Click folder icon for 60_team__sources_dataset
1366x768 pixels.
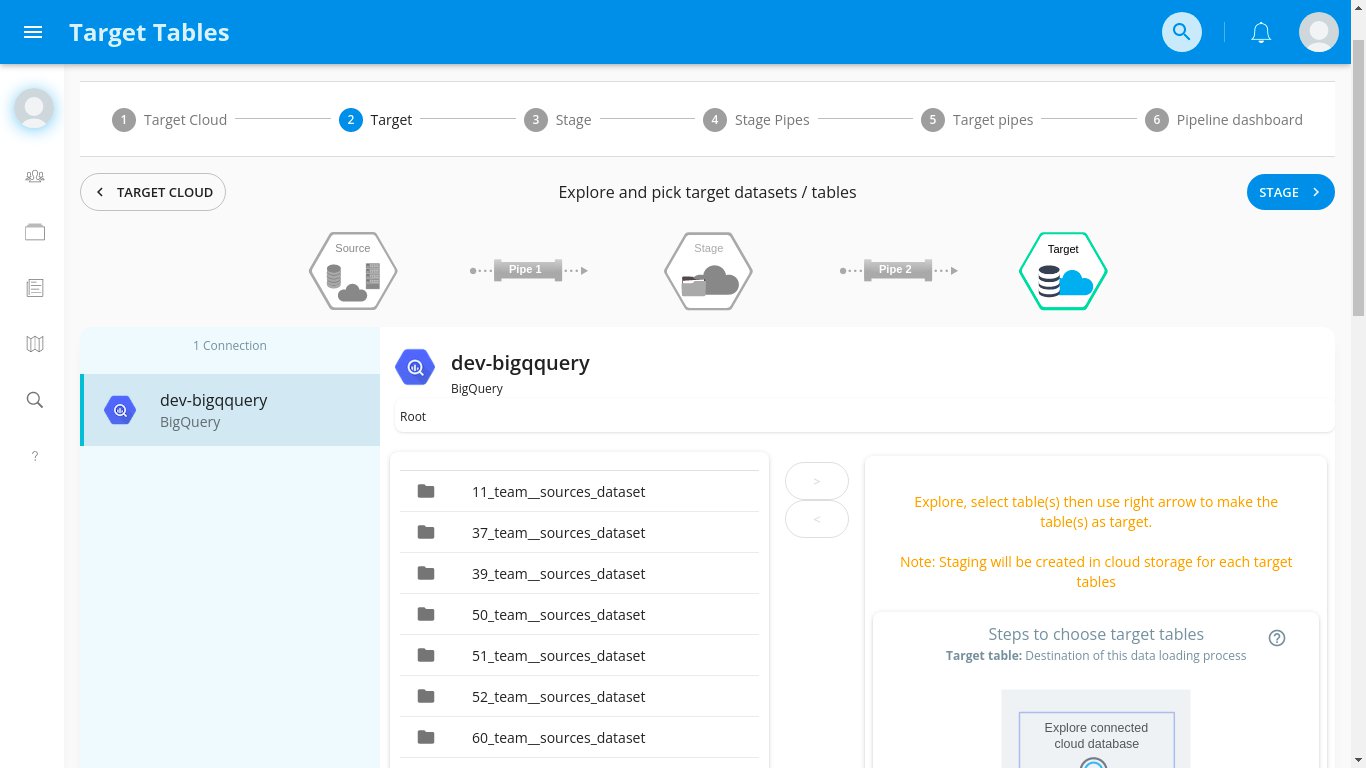(426, 737)
